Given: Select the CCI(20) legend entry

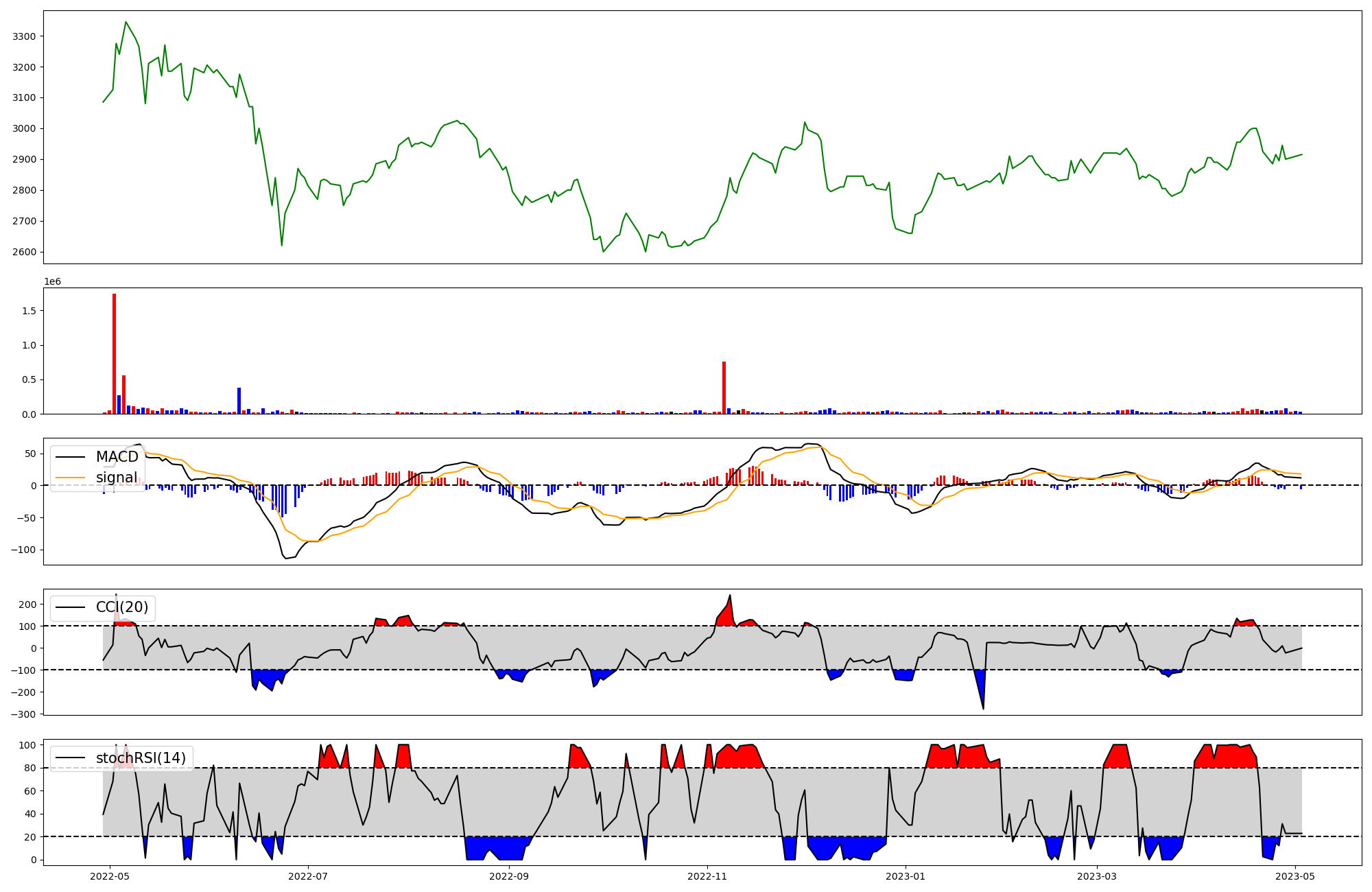Looking at the screenshot, I should (x=121, y=607).
